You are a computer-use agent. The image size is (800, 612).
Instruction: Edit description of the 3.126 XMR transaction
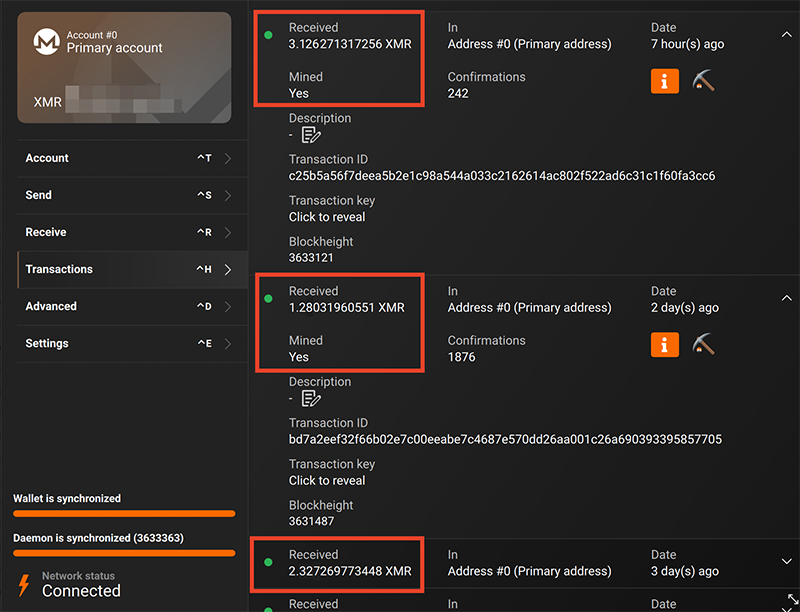tap(311, 135)
